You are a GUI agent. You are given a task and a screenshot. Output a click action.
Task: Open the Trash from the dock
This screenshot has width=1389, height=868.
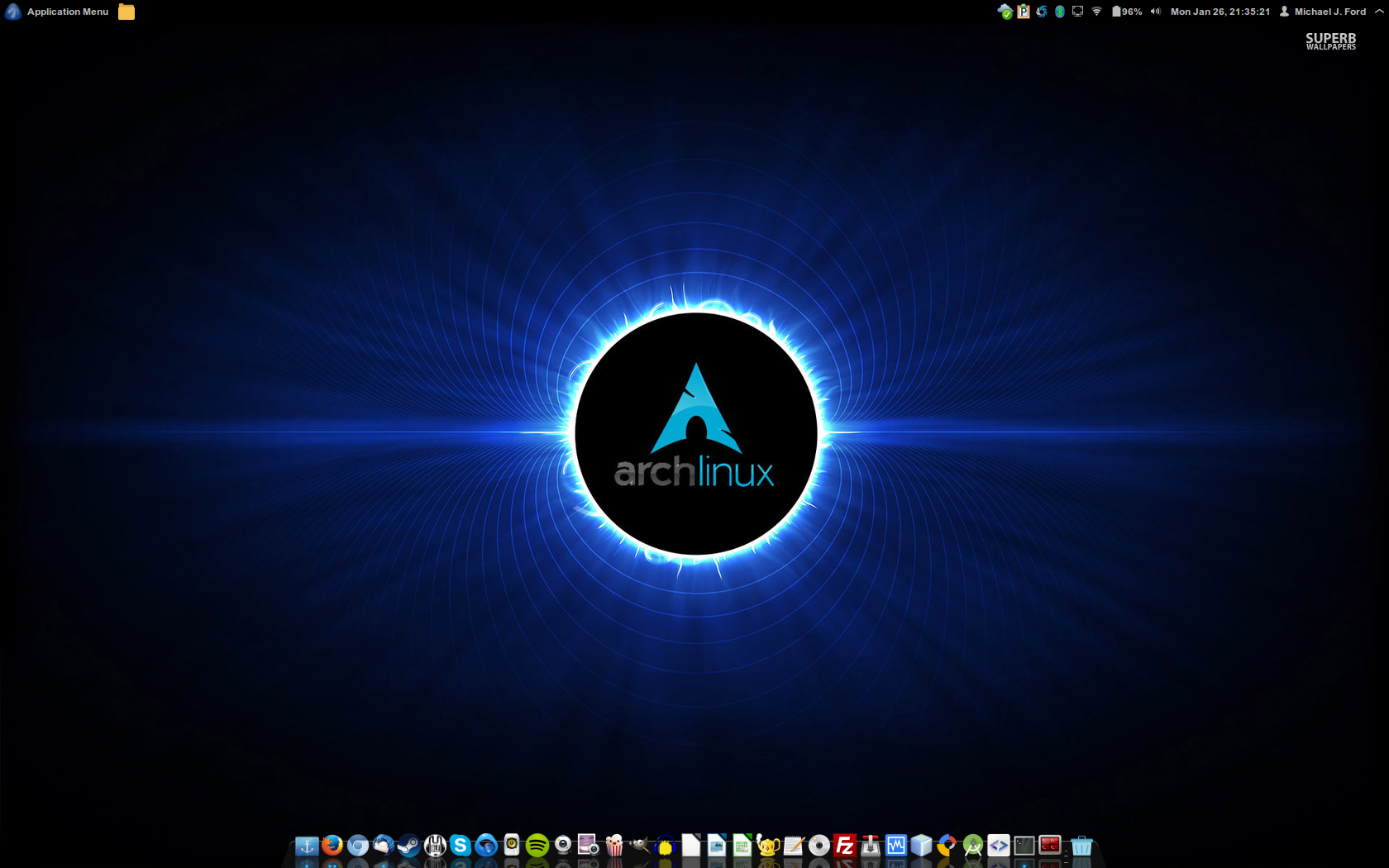point(1081,846)
